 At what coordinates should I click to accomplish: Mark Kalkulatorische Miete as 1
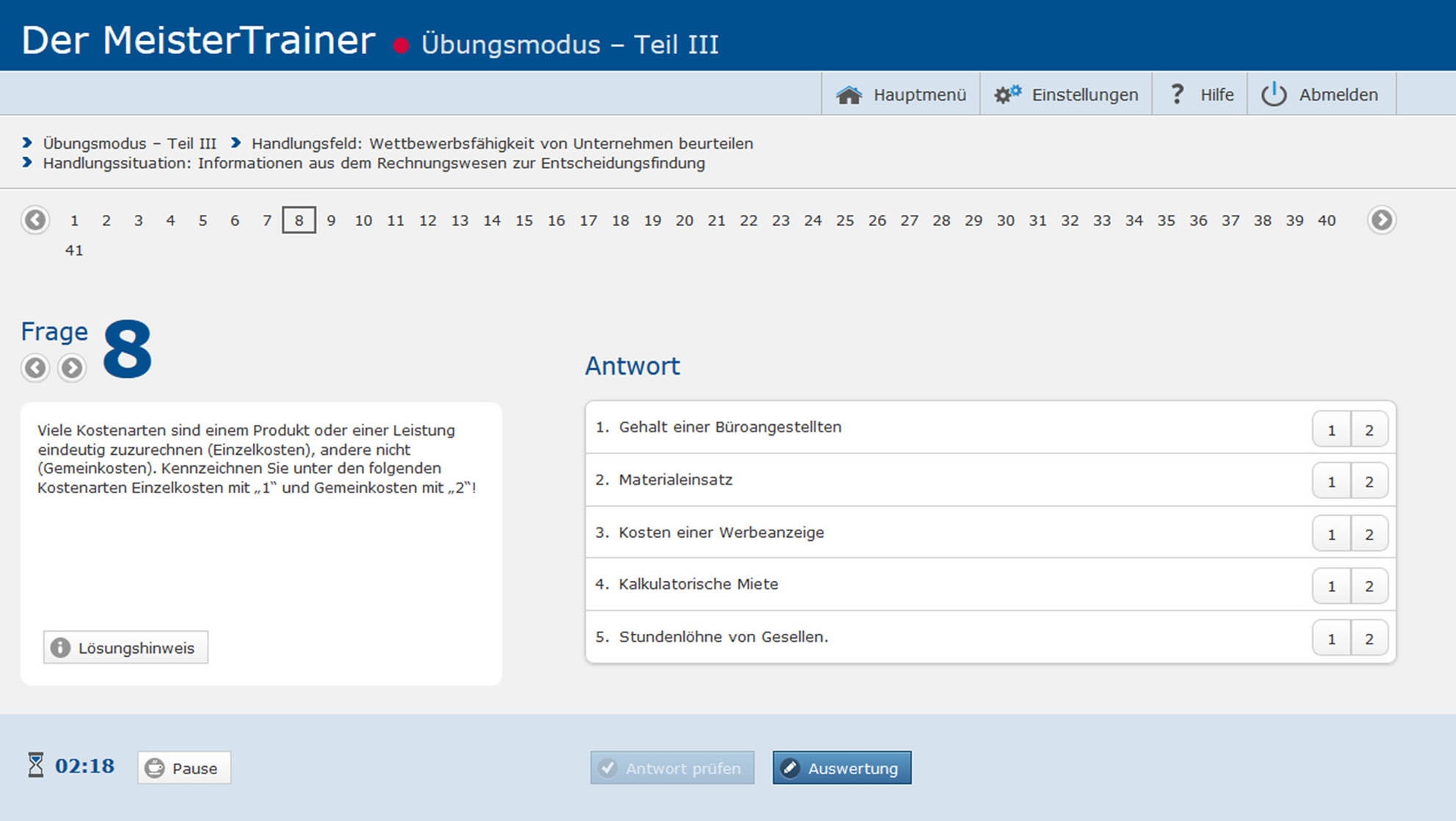[1331, 586]
